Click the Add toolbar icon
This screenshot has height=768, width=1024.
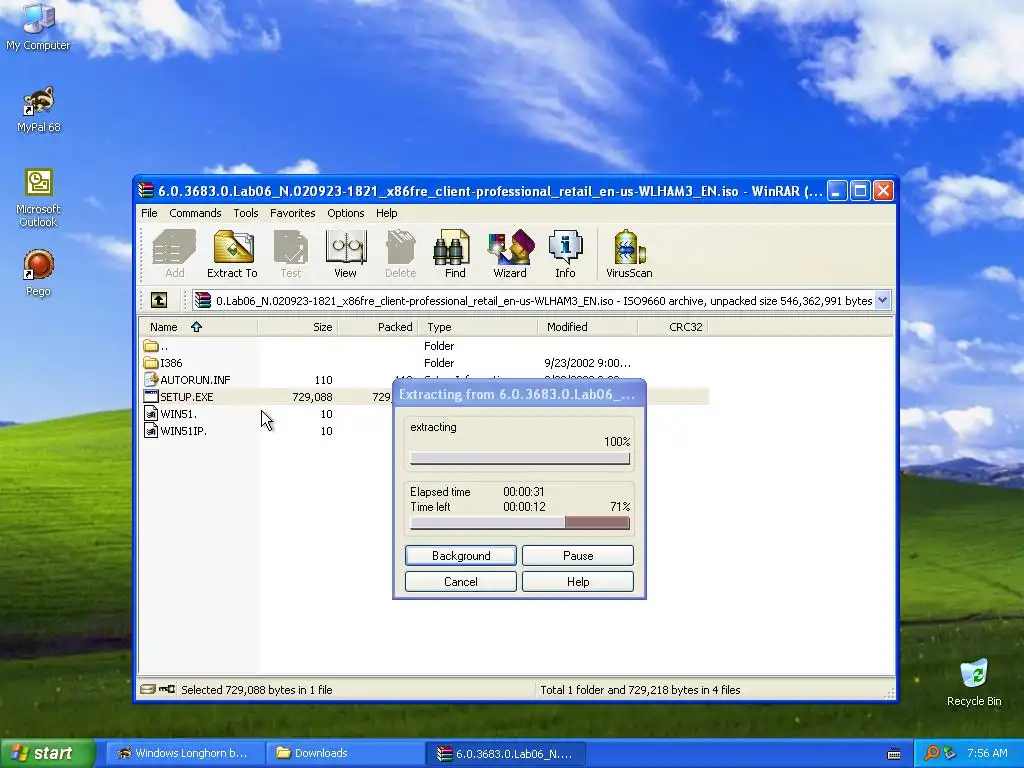click(174, 254)
